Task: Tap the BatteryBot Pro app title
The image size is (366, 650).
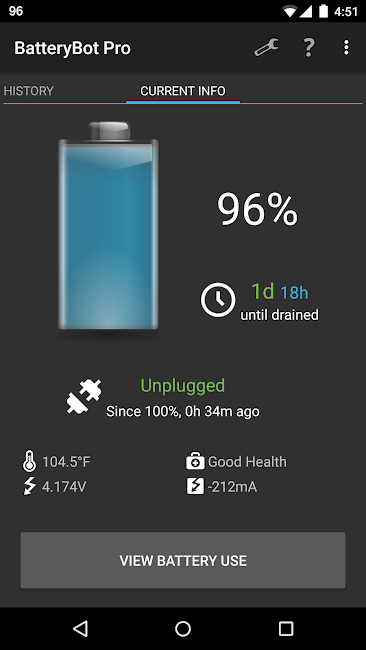Action: (x=73, y=48)
